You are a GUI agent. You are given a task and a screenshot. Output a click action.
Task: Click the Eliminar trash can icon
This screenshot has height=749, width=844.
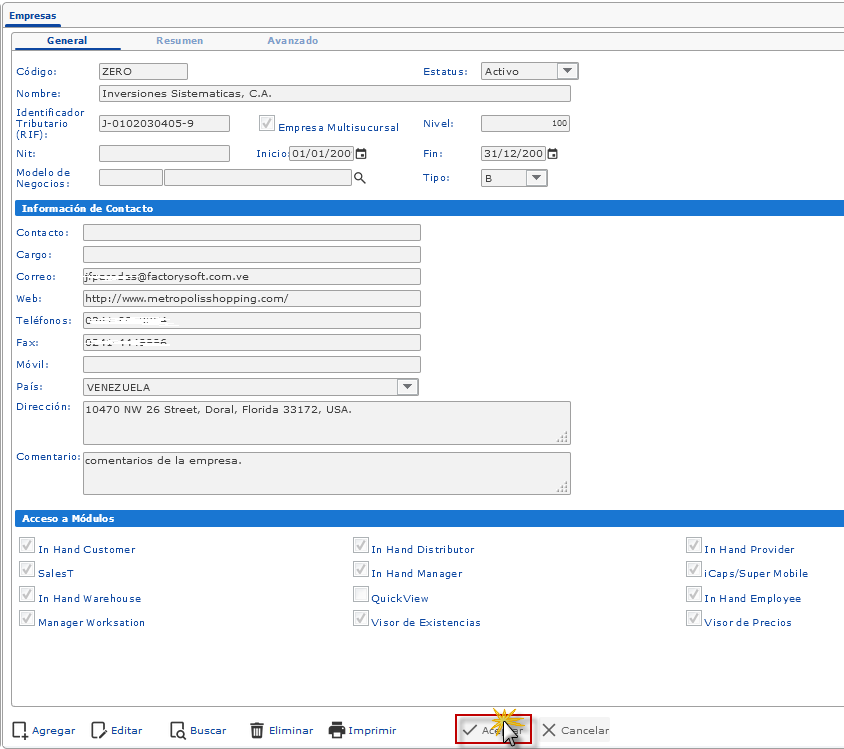click(257, 730)
